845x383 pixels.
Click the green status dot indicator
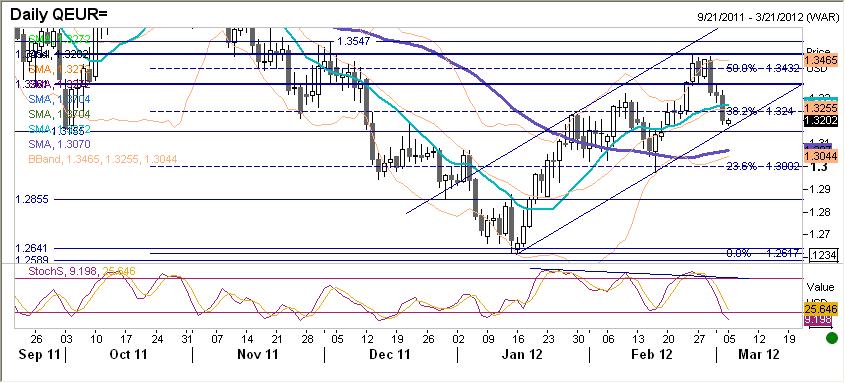(x=832, y=339)
